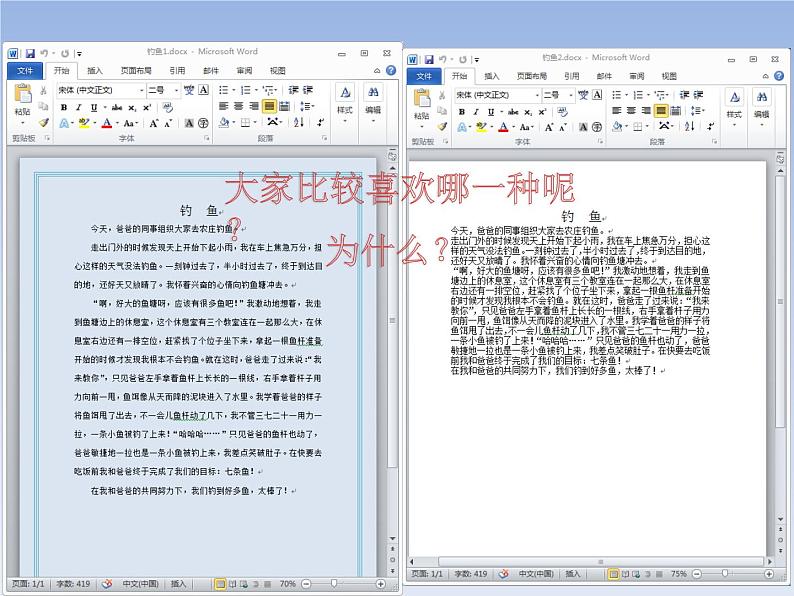The width and height of the screenshot is (794, 596).
Task: Switch to 页面布局 tab in 钓鱼1 window
Action: coord(136,70)
